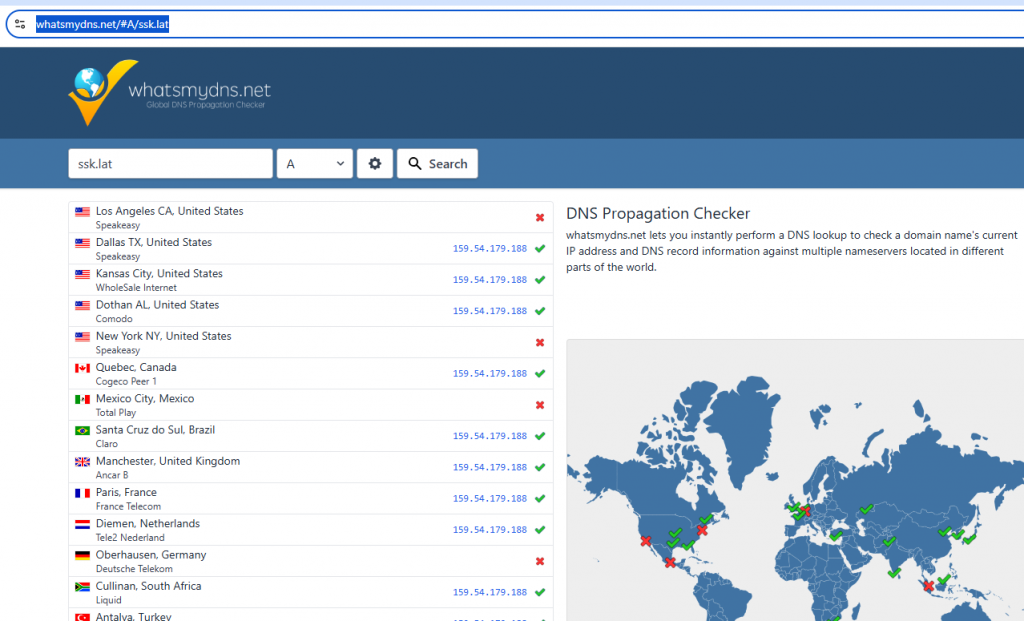
Task: Click the United Kingdom flag for Manchester
Action: click(x=82, y=462)
